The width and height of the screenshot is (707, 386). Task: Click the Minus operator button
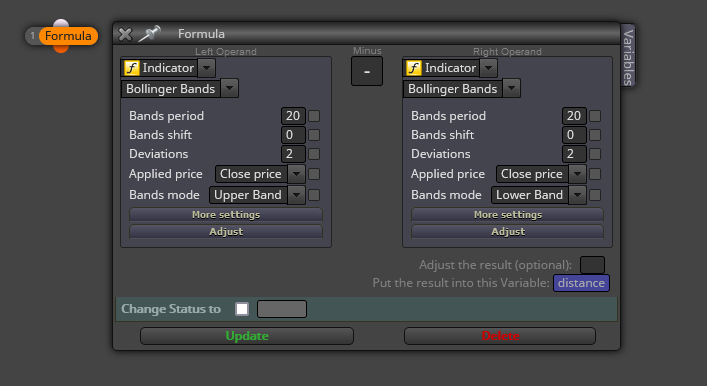(367, 71)
